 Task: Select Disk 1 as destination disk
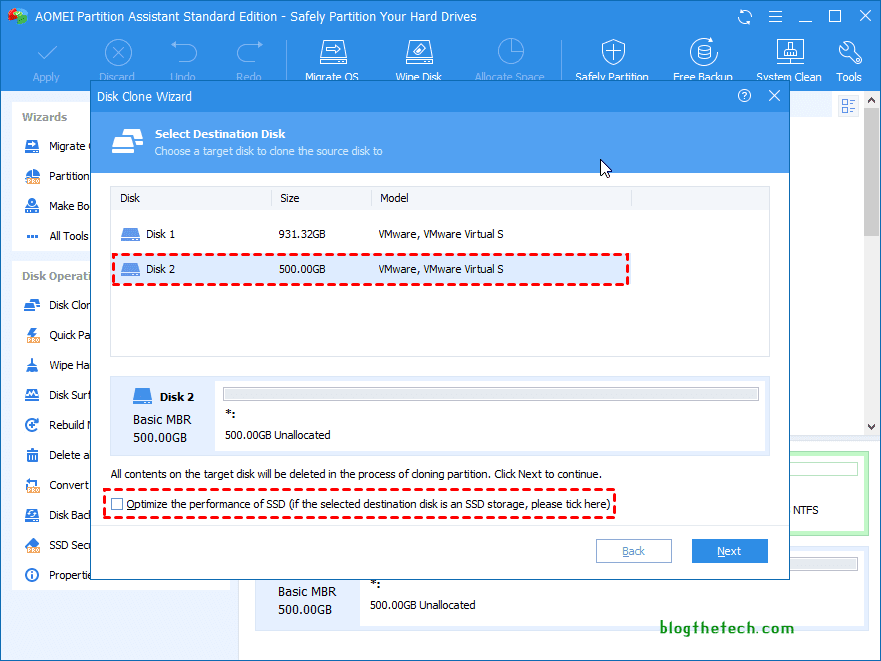(x=160, y=234)
